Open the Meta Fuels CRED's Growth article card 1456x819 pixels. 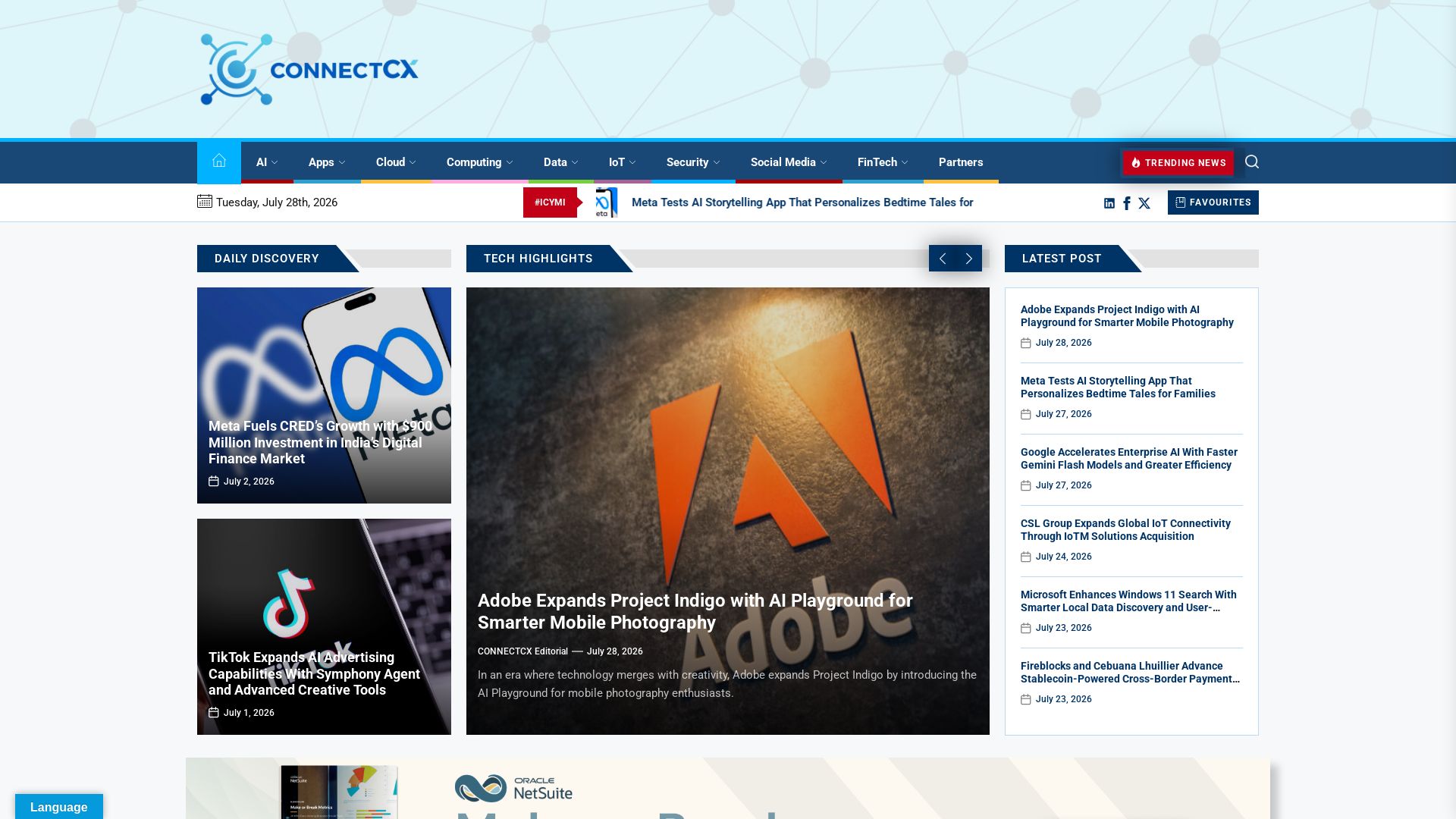pyautogui.click(x=324, y=395)
